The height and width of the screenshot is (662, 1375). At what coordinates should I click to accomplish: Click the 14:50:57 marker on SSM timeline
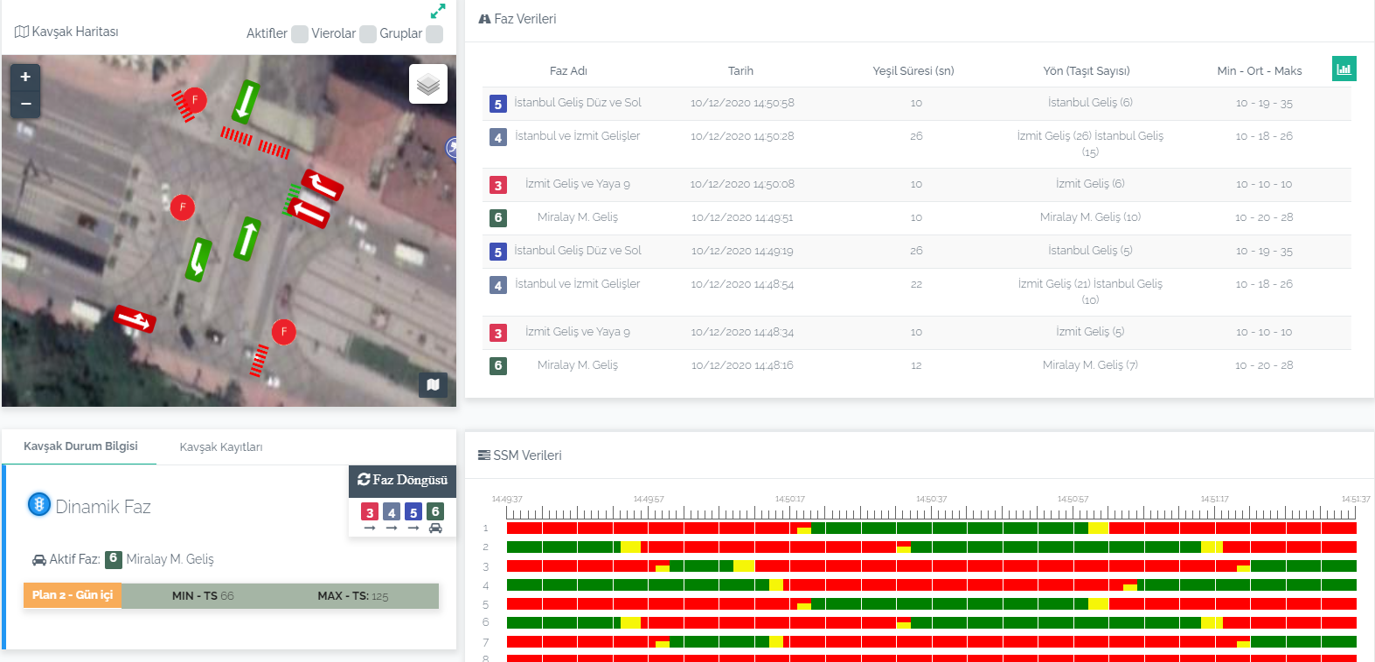pos(1073,498)
